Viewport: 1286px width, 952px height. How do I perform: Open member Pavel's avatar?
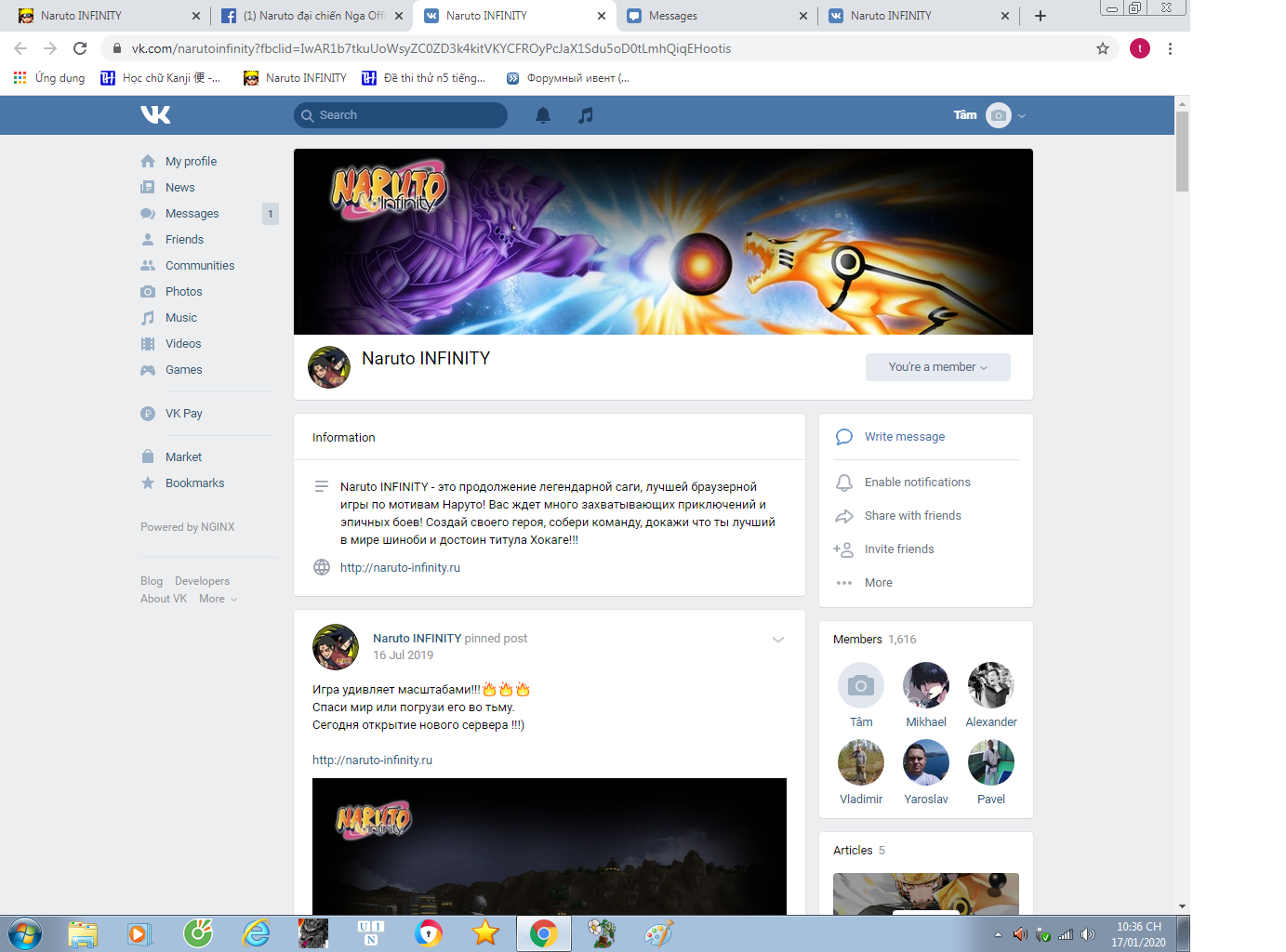[x=991, y=762]
